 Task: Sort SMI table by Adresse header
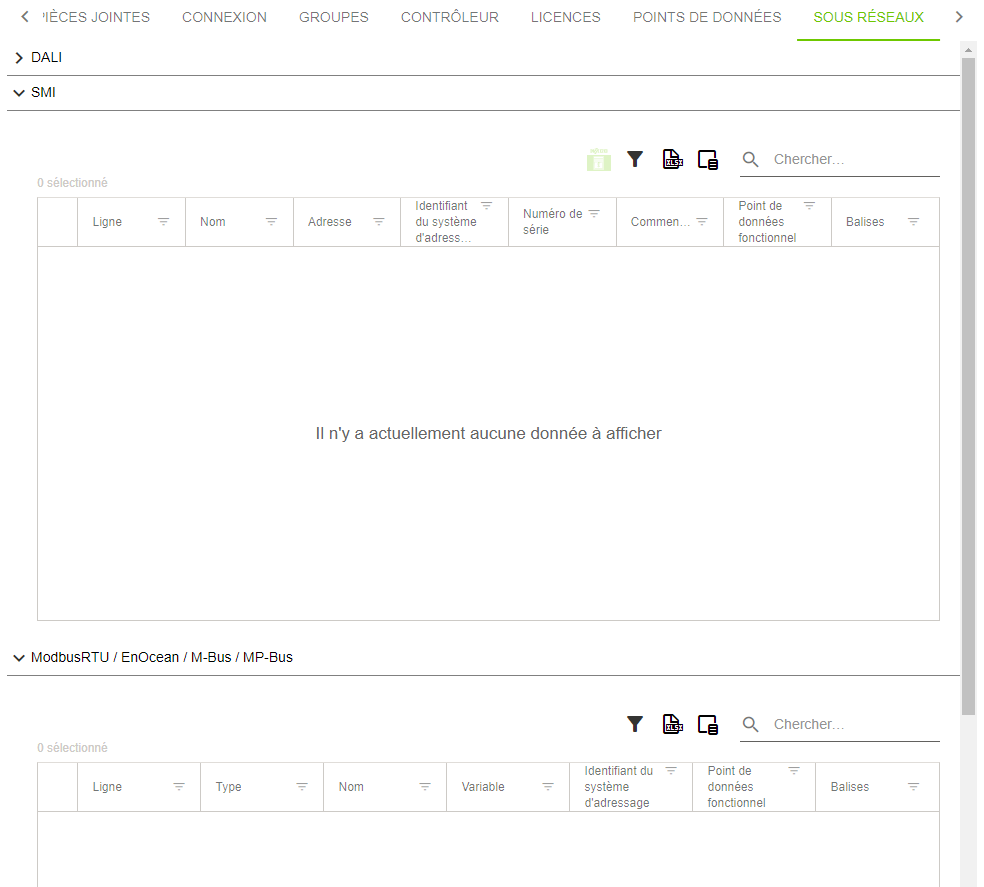329,222
